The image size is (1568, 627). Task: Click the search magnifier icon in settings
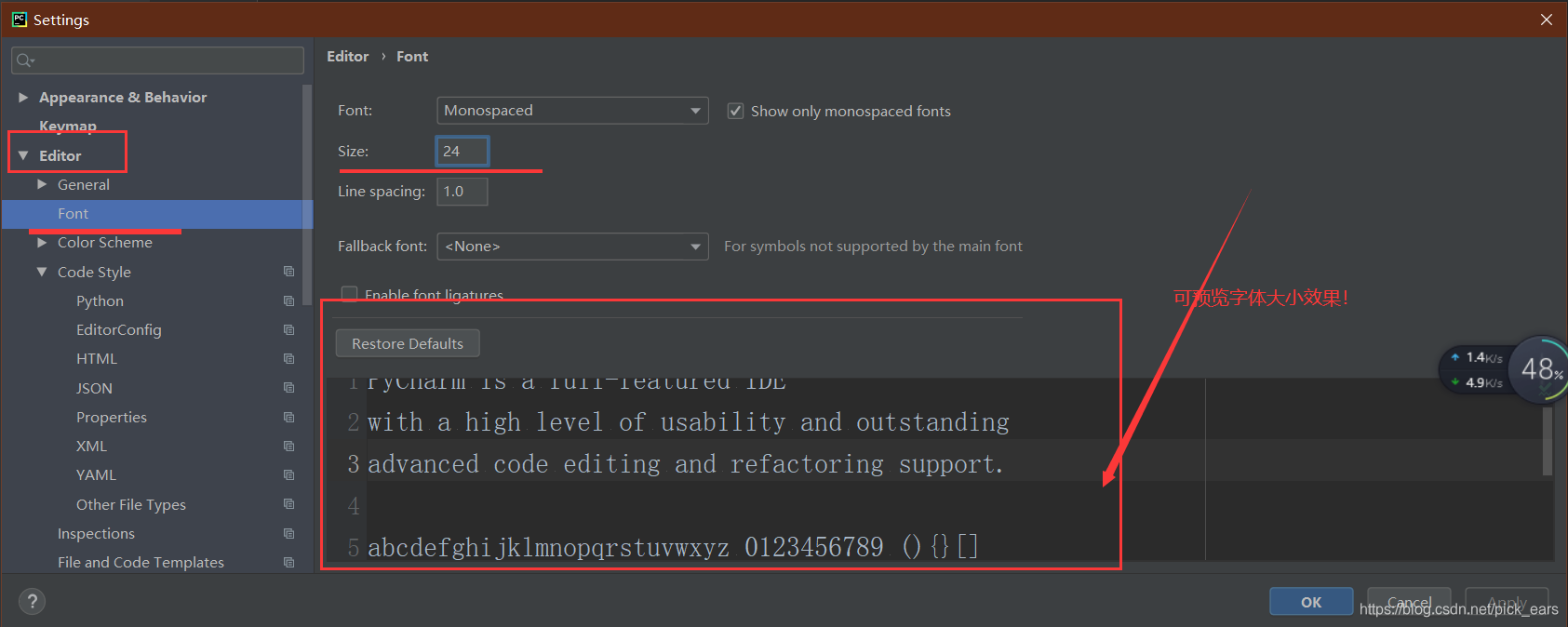click(24, 60)
